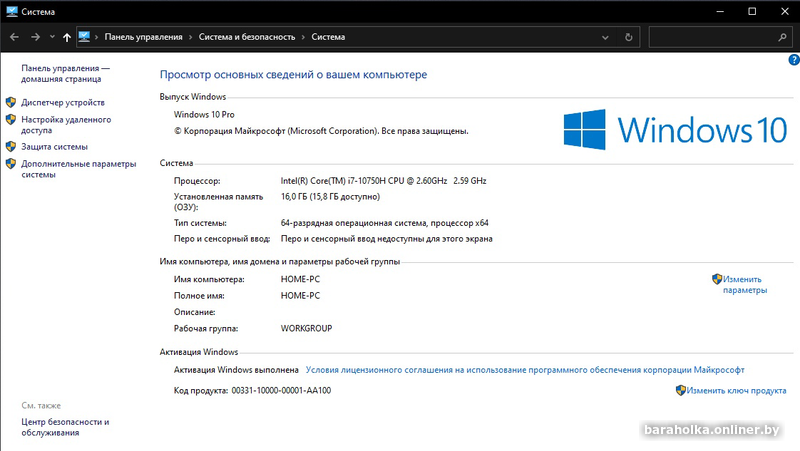Go back using the back arrow
This screenshot has width=800, height=451.
(x=14, y=37)
